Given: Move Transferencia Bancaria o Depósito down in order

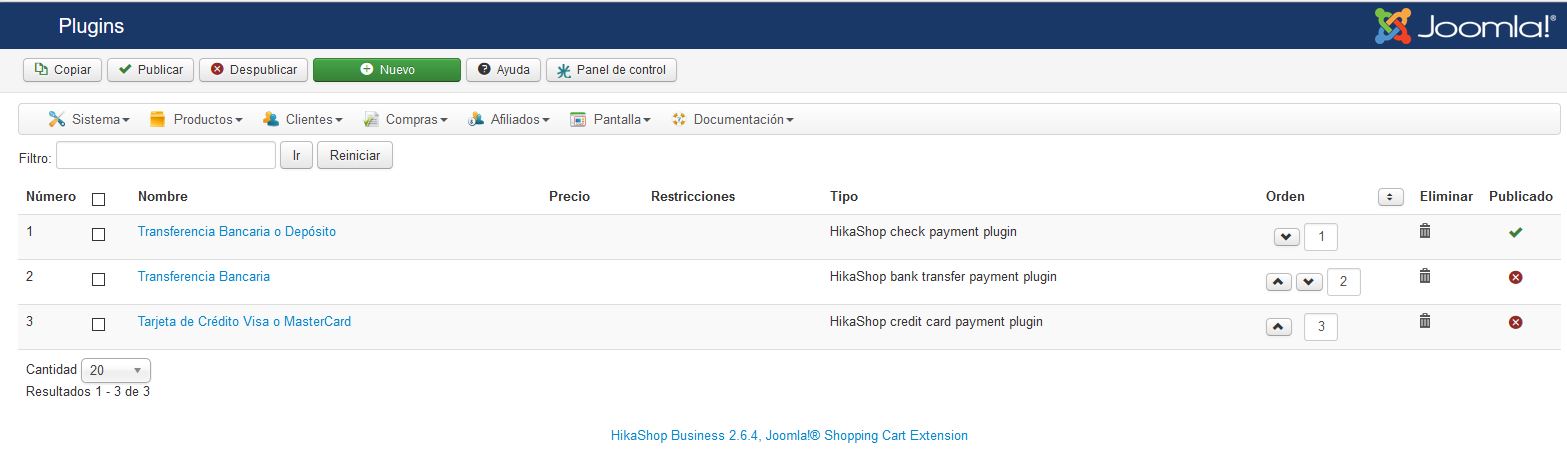Looking at the screenshot, I should click(1286, 237).
